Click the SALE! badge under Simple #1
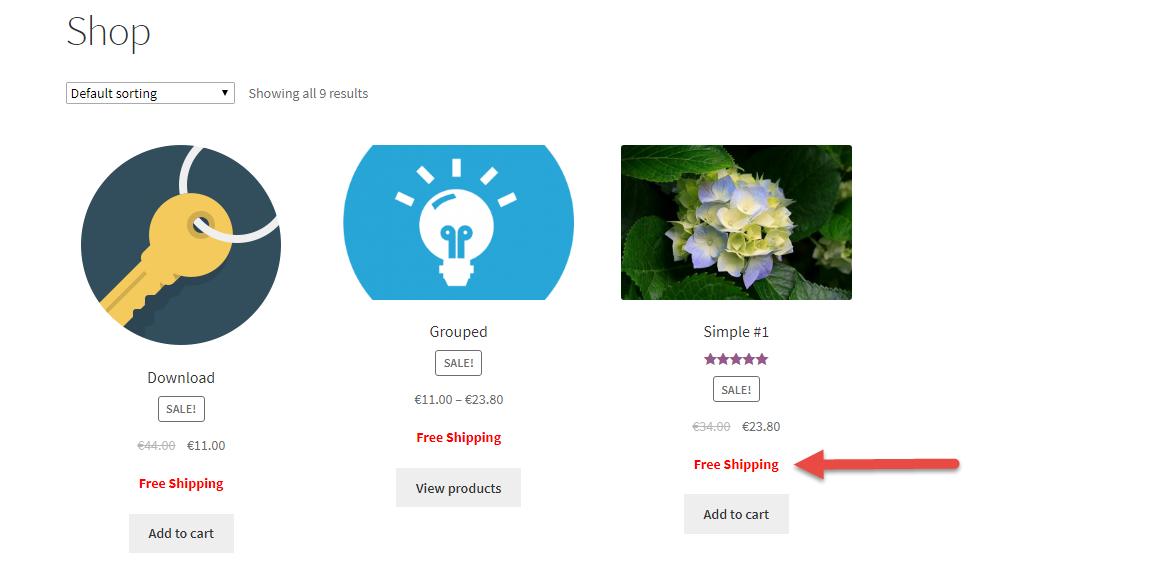The image size is (1156, 582). coord(737,389)
